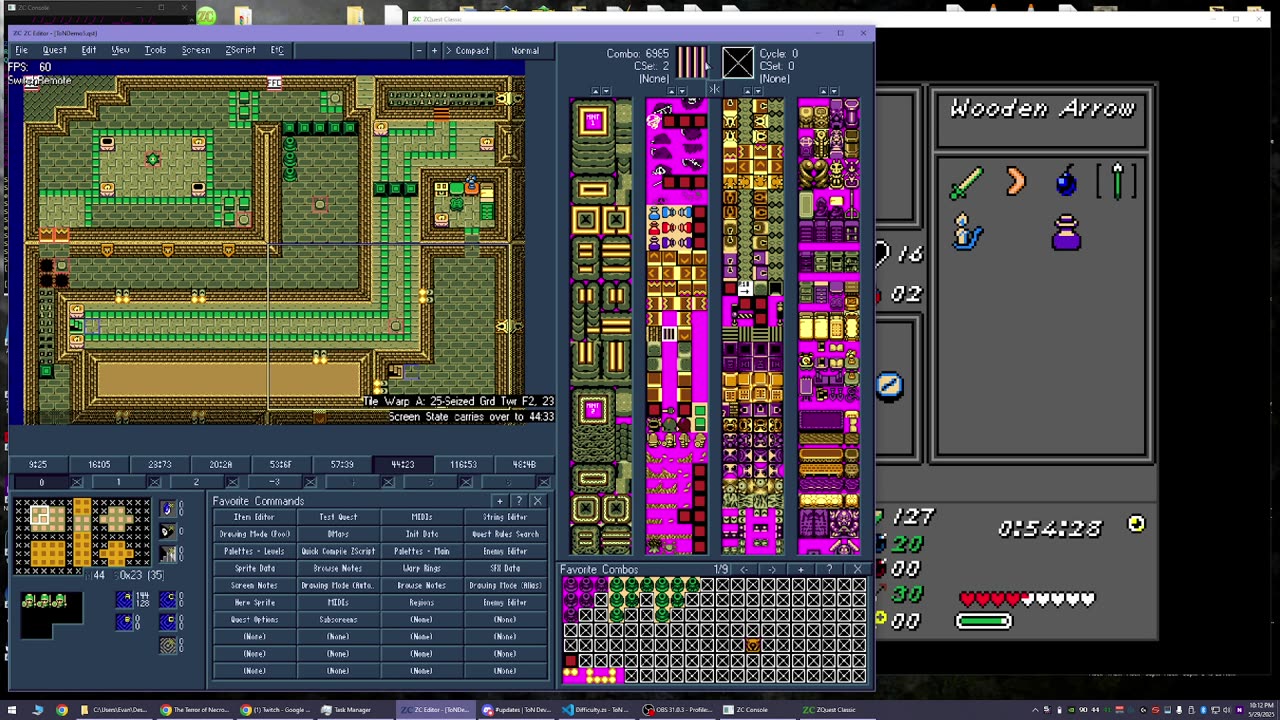This screenshot has width=1280, height=720.
Task: Add entry with Favorite Combos plus
Action: [800, 569]
